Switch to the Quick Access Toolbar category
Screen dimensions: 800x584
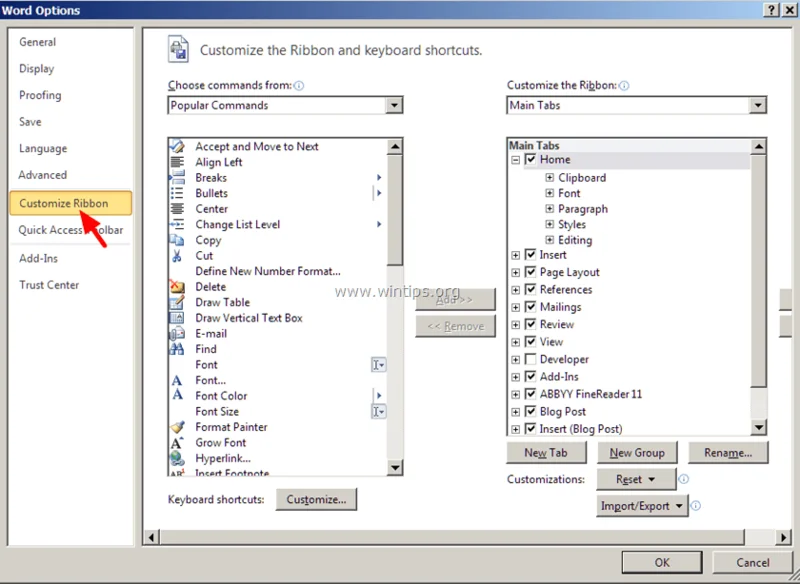[x=70, y=230]
